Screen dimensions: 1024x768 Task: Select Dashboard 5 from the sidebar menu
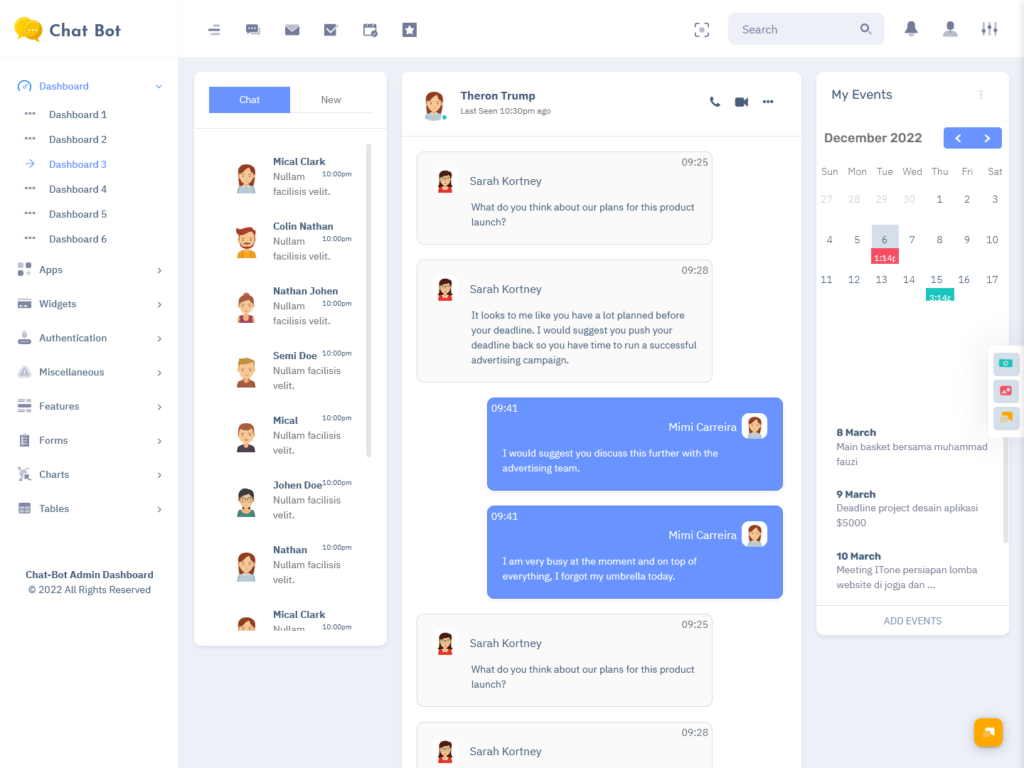(78, 213)
